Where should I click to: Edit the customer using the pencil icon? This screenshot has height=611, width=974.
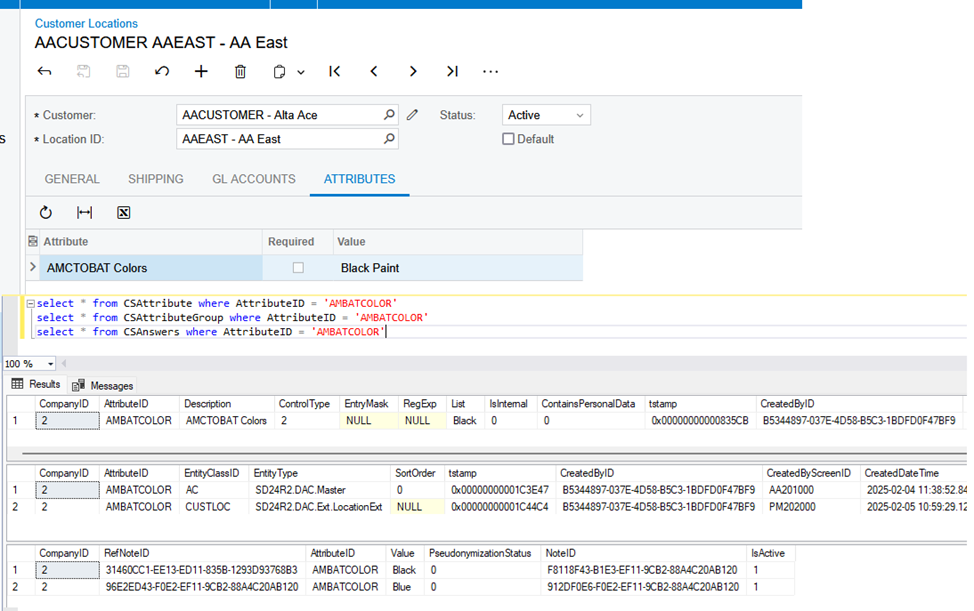coord(412,114)
